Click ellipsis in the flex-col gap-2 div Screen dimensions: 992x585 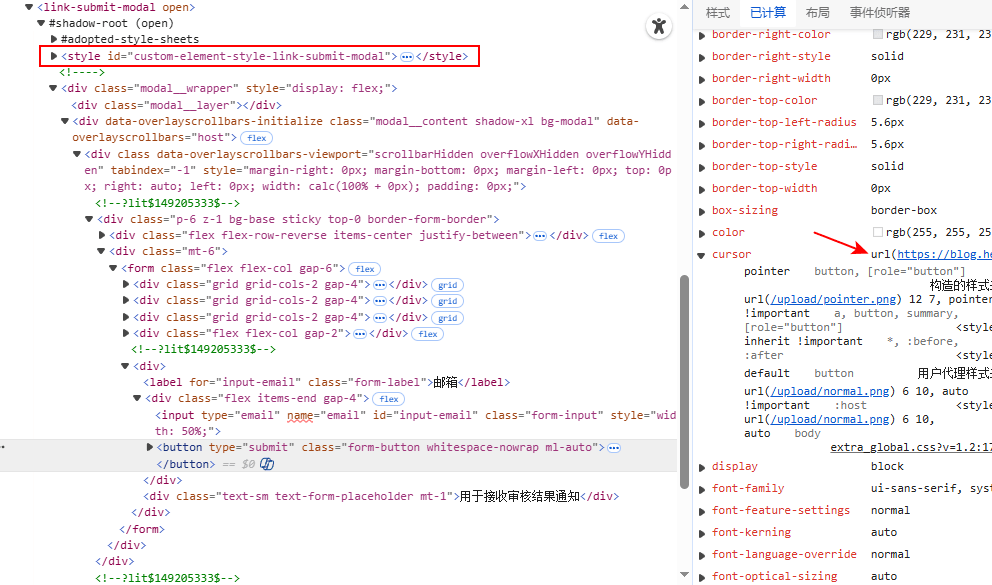tap(359, 333)
